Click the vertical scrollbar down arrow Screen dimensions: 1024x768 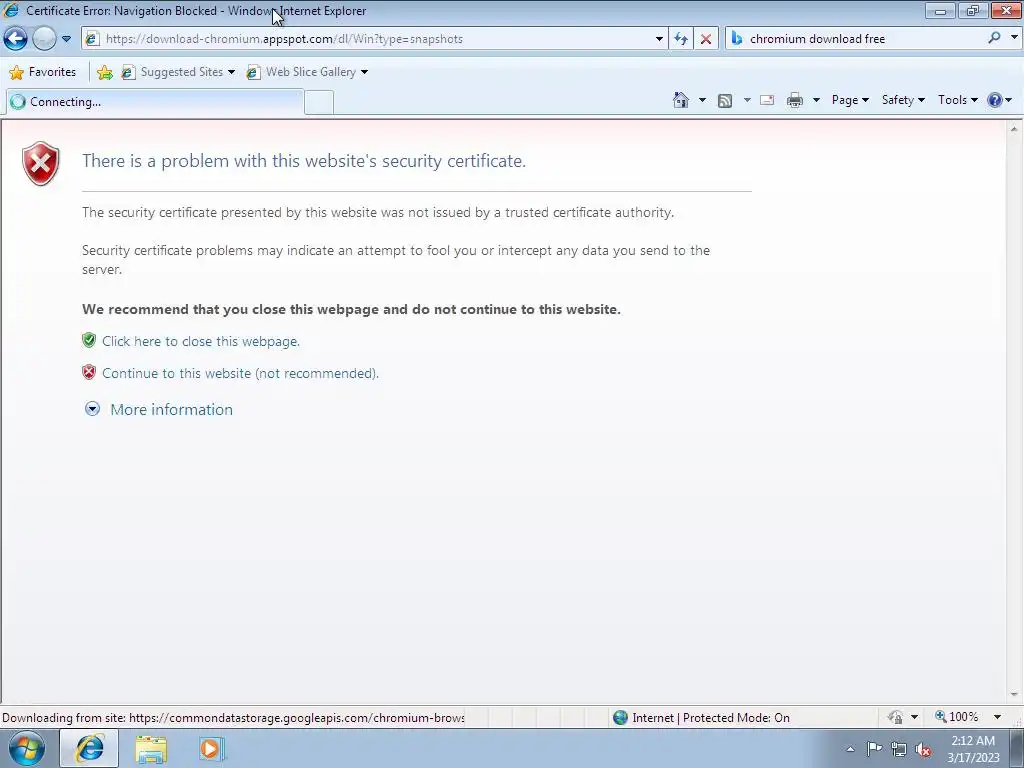point(1014,695)
